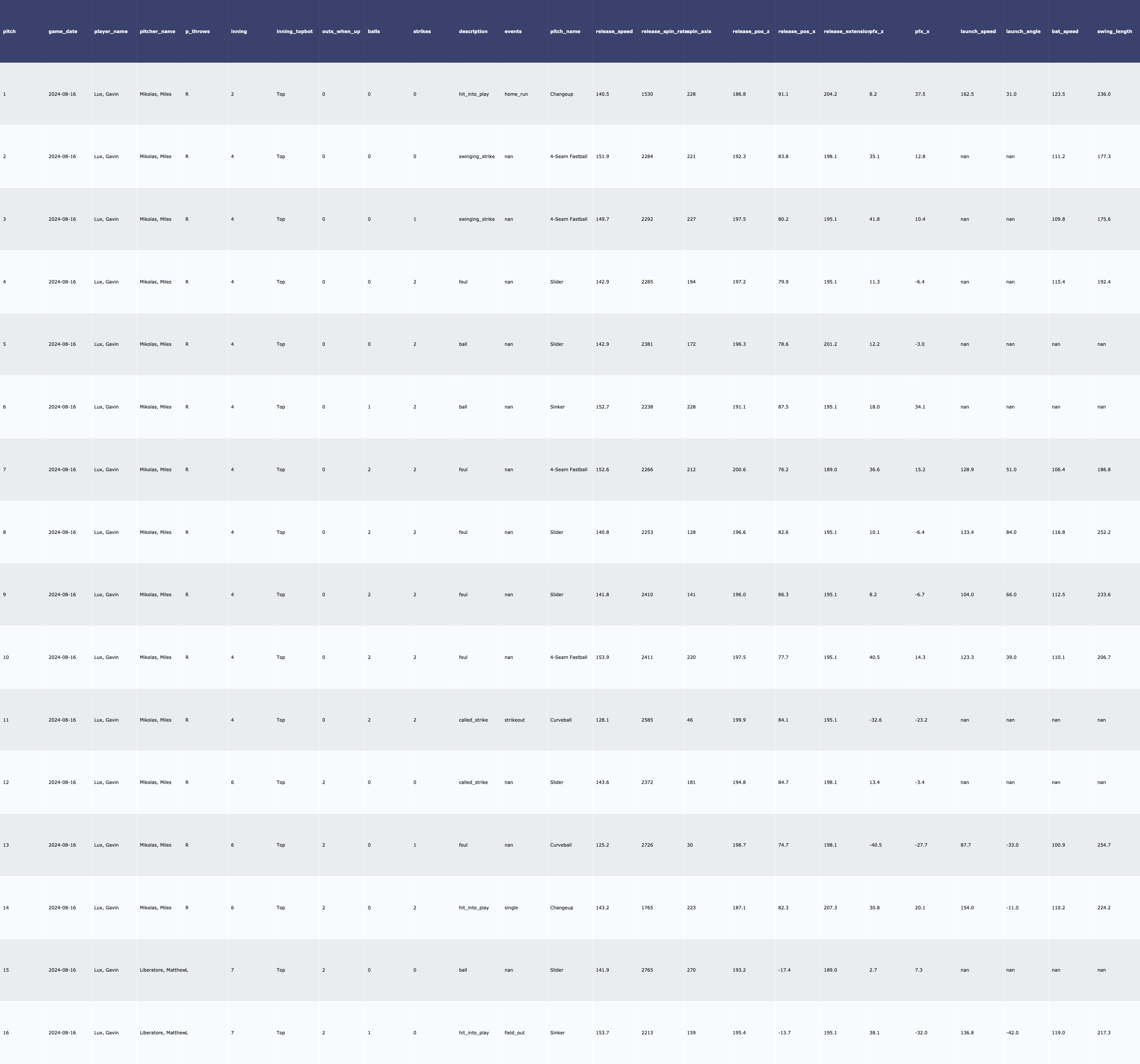Image resolution: width=1140 pixels, height=1064 pixels.
Task: Select the home_run cell in row 1
Action: [x=516, y=94]
